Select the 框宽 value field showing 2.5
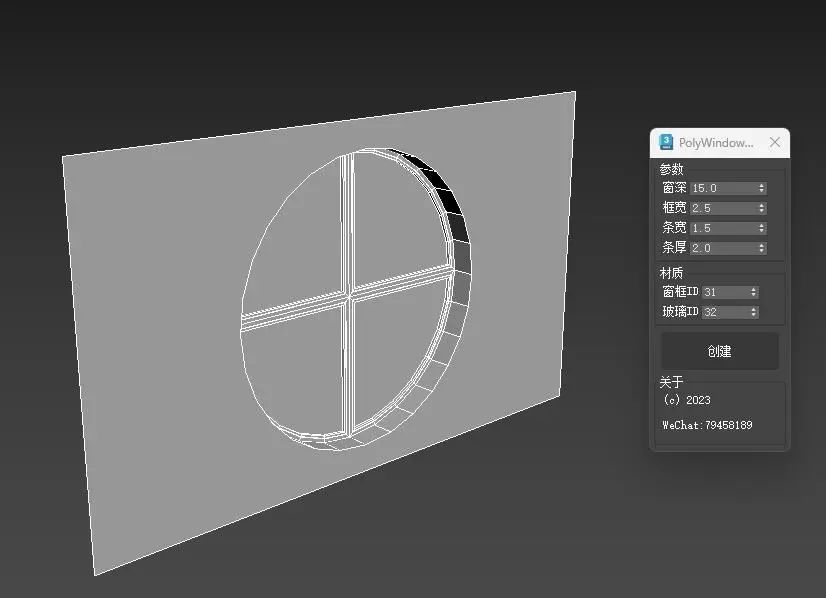826x598 pixels. 715,208
